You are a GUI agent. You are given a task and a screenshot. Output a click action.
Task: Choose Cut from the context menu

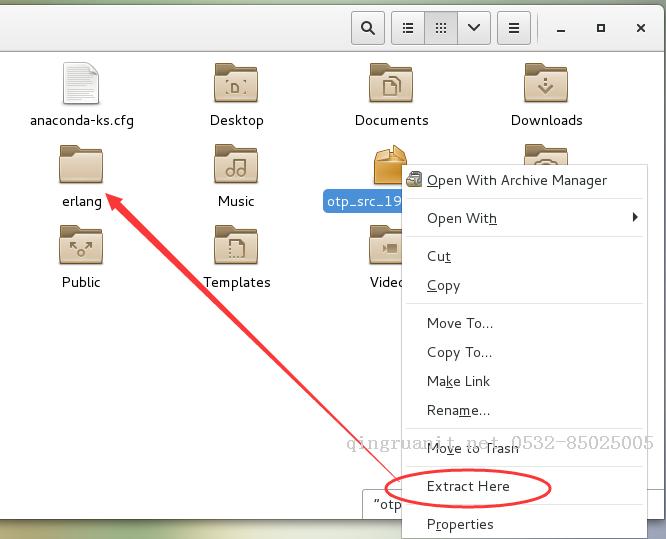pos(439,257)
